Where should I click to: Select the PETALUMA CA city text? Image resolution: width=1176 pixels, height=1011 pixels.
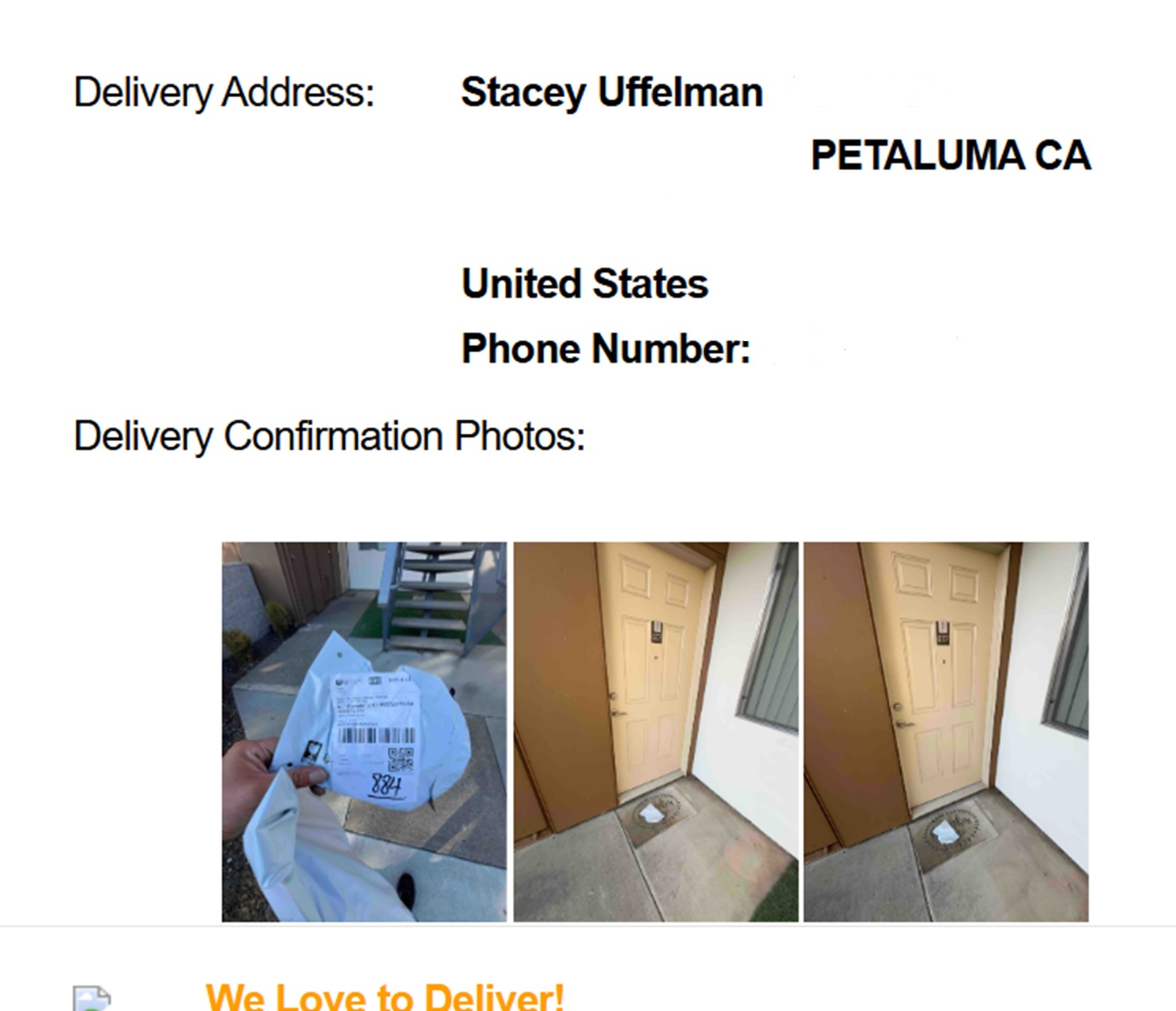point(951,155)
